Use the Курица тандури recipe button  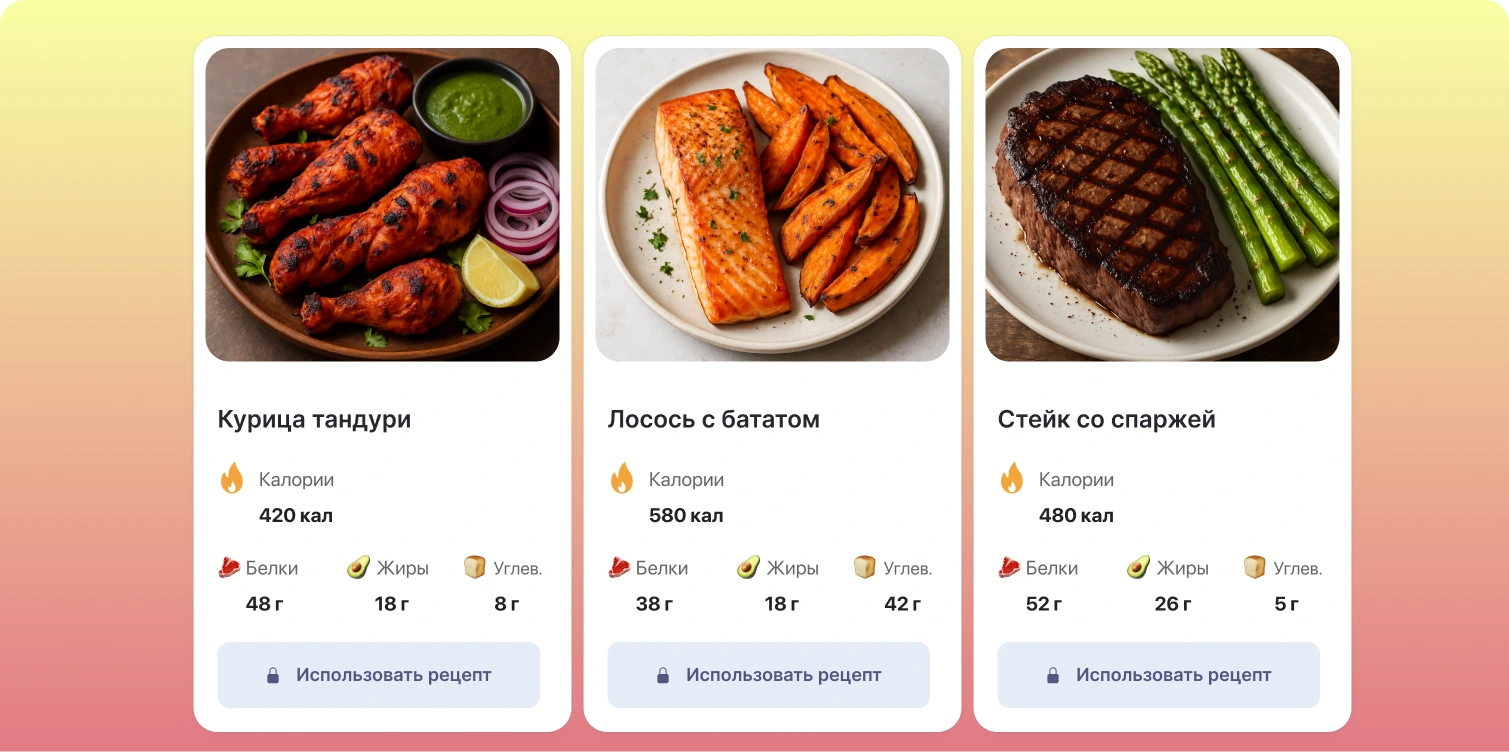[378, 675]
